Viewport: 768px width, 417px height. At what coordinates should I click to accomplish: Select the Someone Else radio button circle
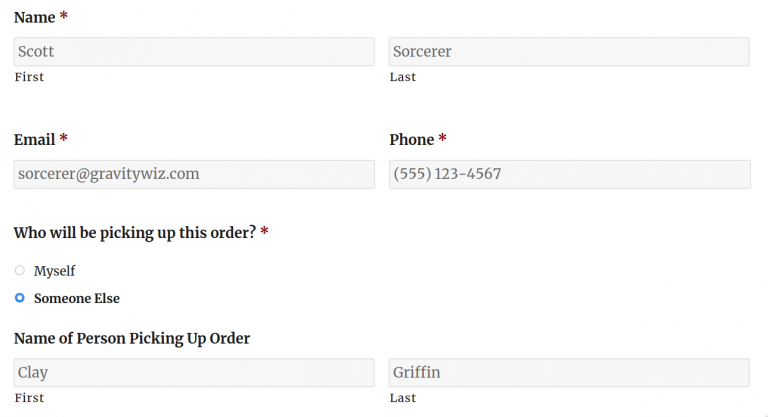(20, 298)
